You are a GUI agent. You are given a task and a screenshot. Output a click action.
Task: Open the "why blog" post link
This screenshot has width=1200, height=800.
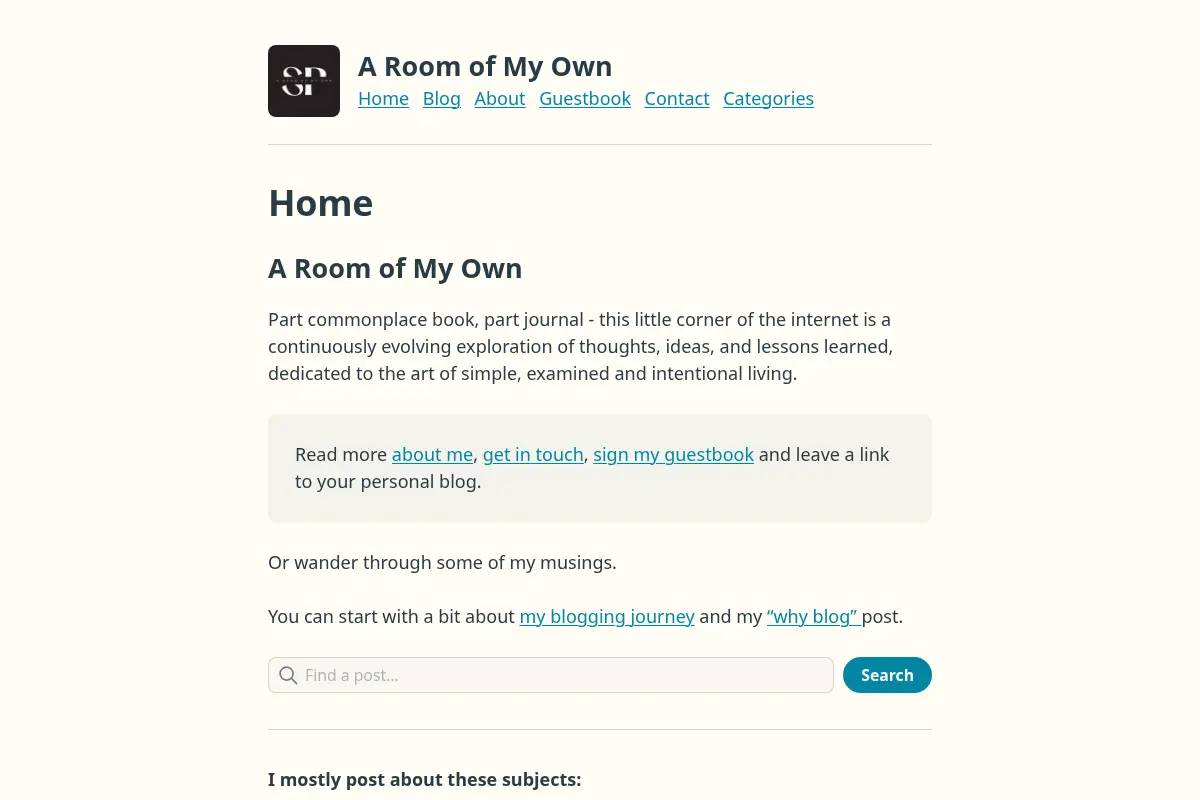814,616
